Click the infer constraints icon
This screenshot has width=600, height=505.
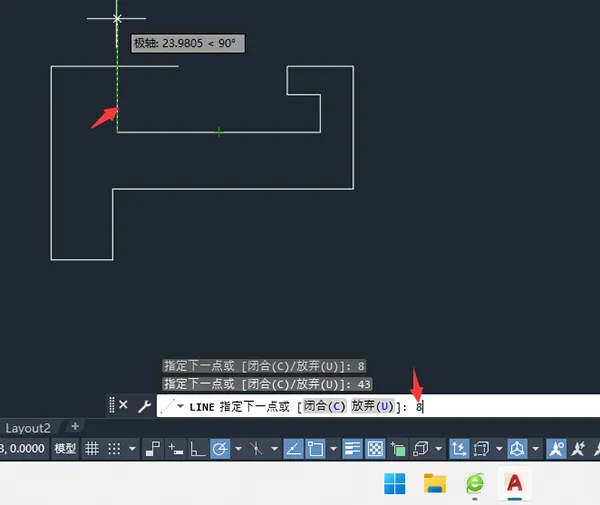coord(153,448)
